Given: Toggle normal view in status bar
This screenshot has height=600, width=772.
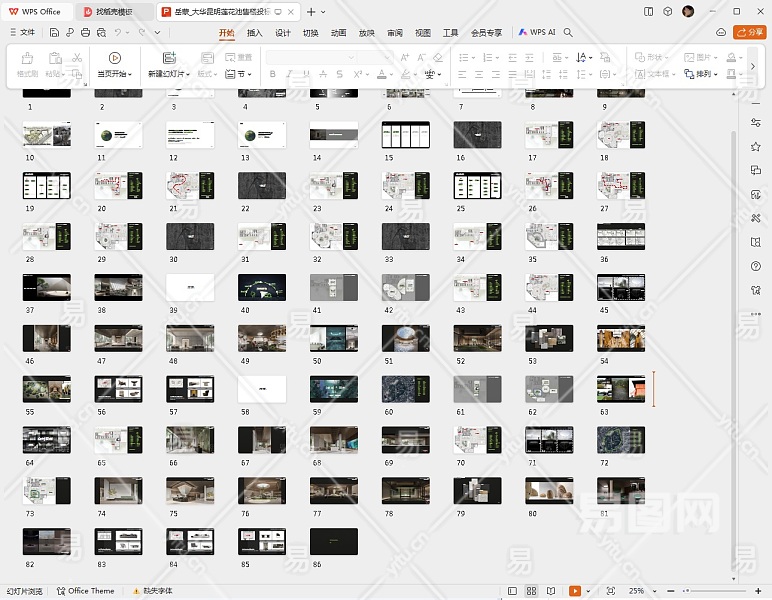Looking at the screenshot, I should point(514,591).
